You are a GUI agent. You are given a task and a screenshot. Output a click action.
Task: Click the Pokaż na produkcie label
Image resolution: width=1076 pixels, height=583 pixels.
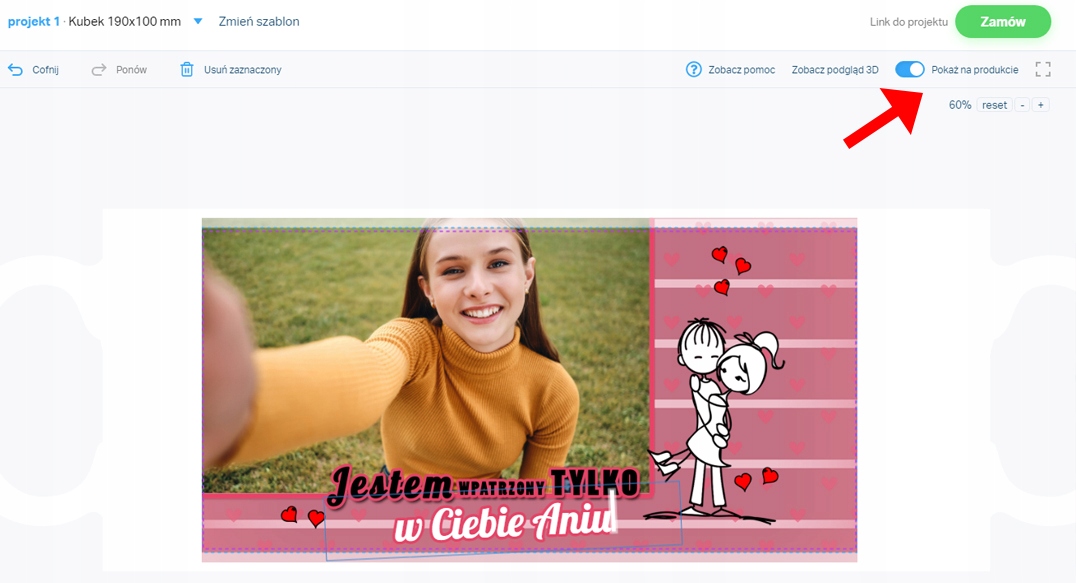[974, 69]
